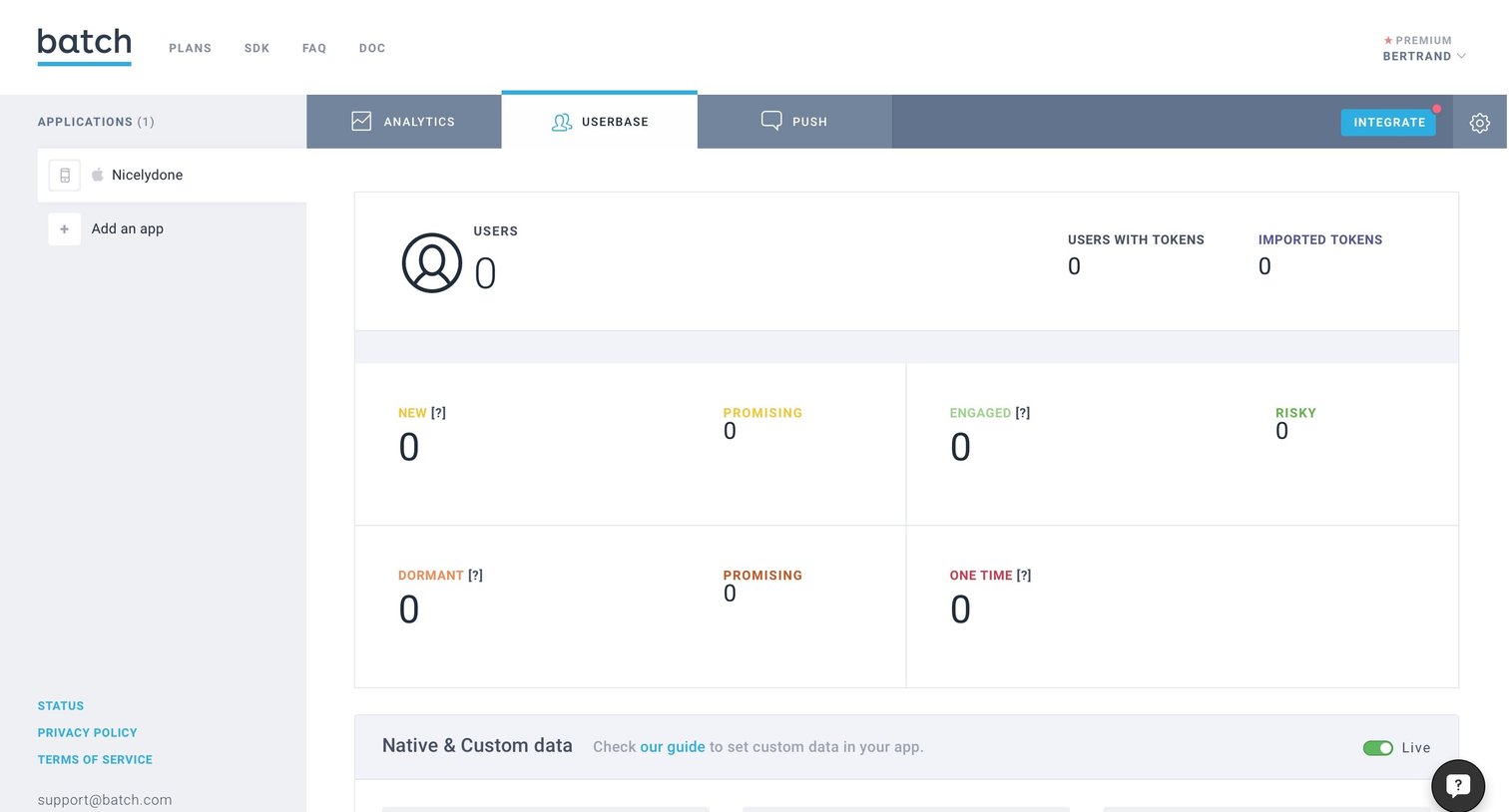This screenshot has width=1509, height=812.
Task: Click the Imported Tokens label
Action: [1320, 240]
